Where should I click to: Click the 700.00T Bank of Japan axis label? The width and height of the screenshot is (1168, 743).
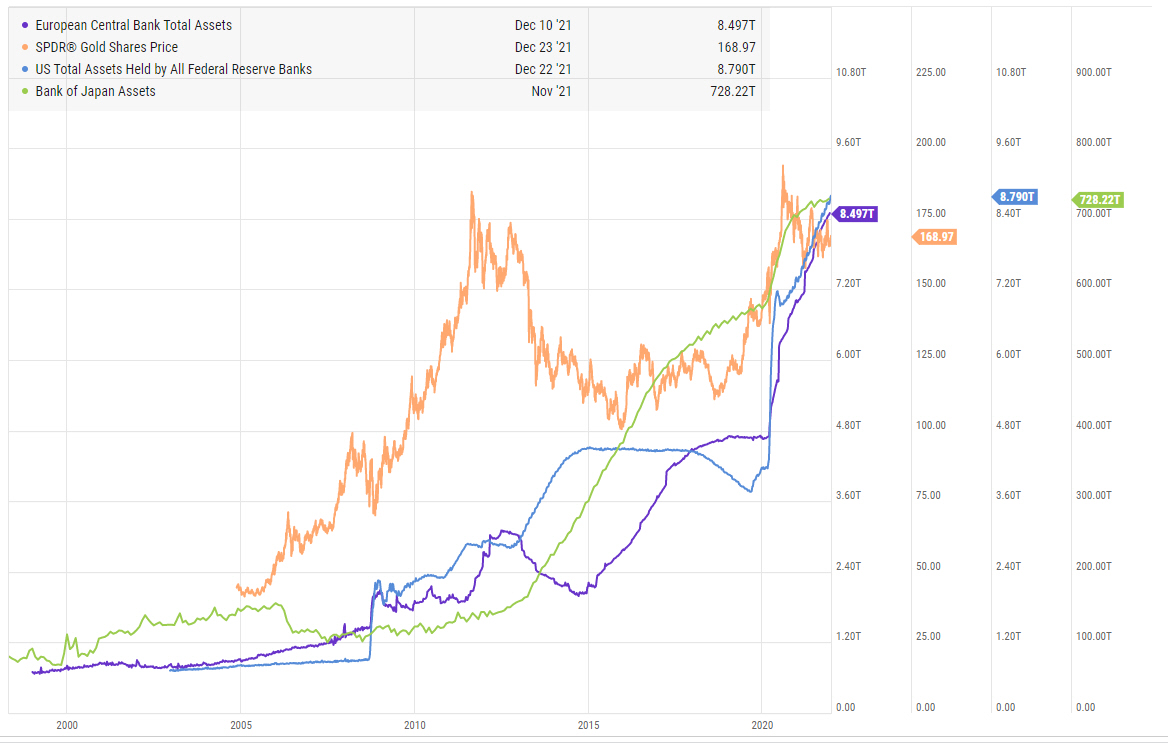tap(1094, 214)
